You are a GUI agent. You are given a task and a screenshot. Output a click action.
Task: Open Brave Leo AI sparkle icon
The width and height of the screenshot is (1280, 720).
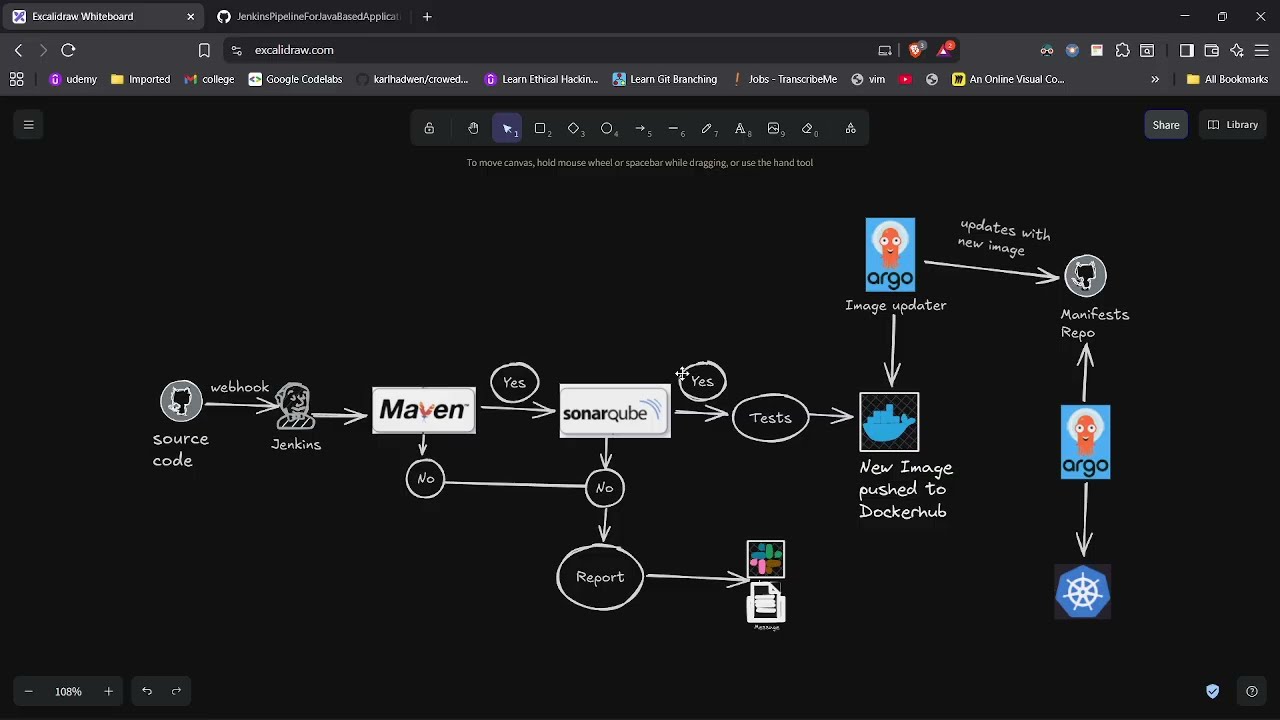click(x=1237, y=50)
